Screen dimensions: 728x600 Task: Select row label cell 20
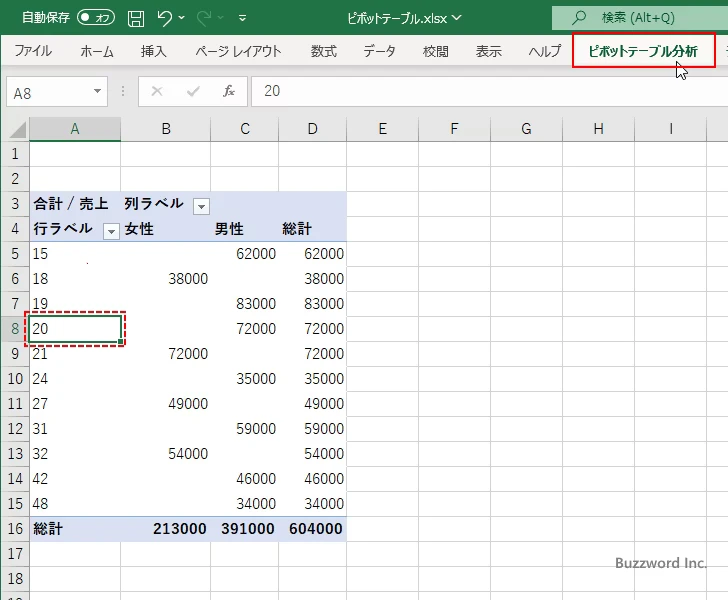click(75, 329)
